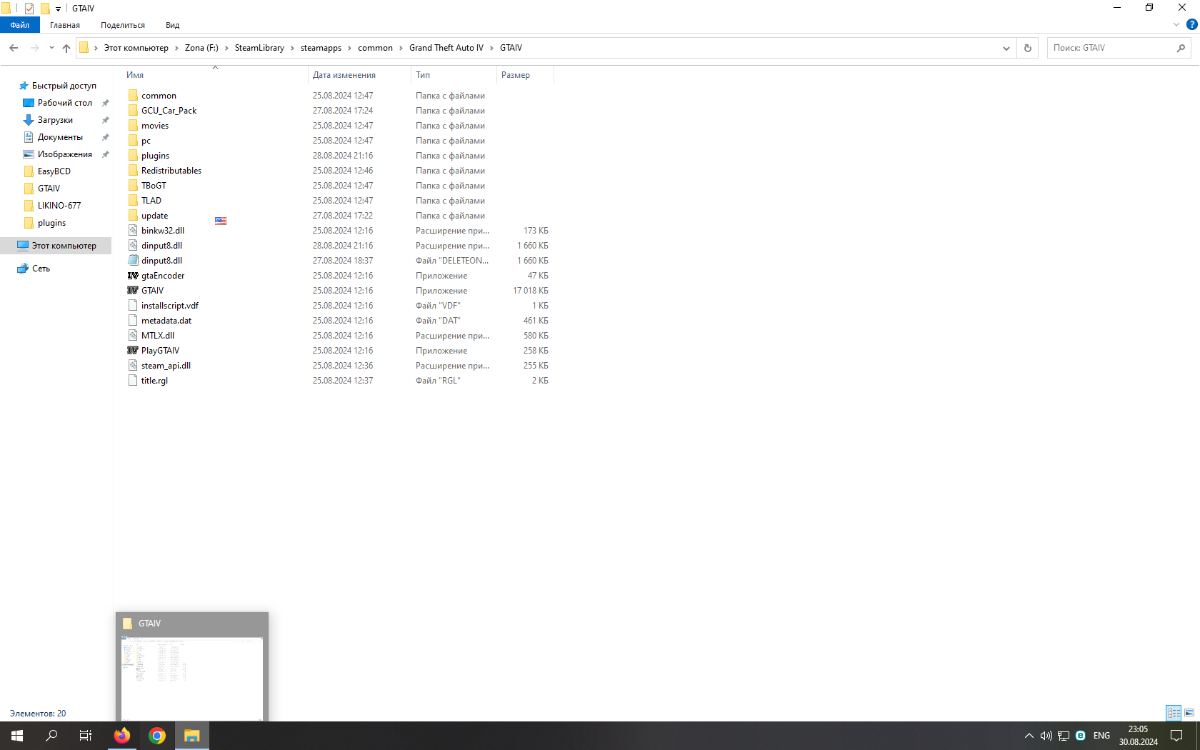
Task: Select Этот компьютер in navigation pane
Action: 64,245
